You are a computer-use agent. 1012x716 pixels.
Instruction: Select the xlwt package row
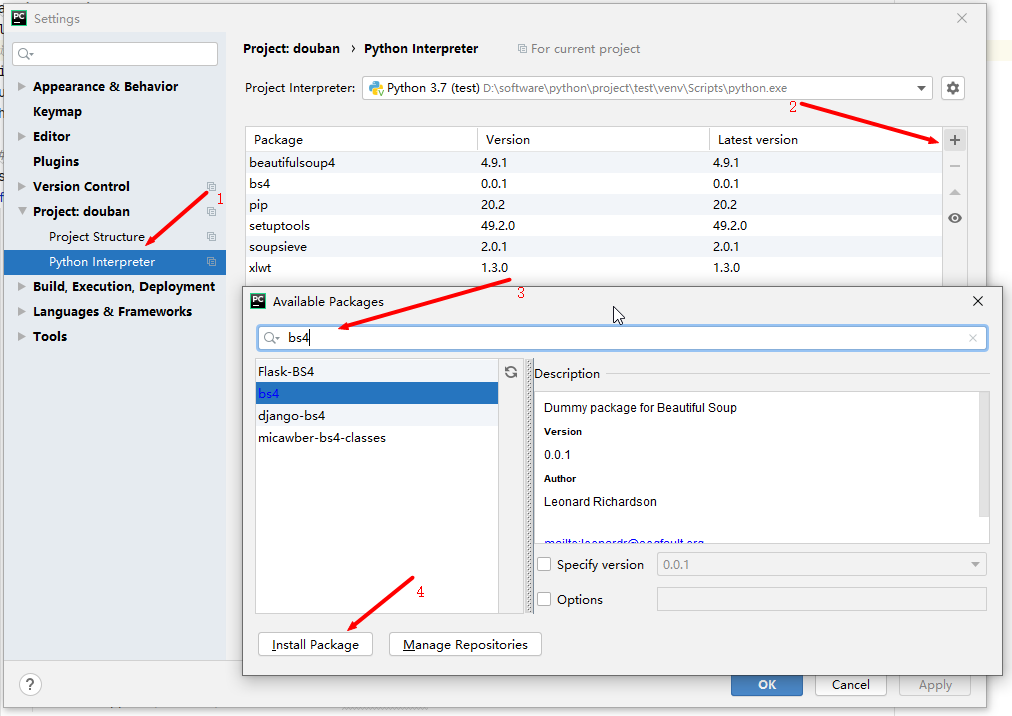tap(593, 267)
